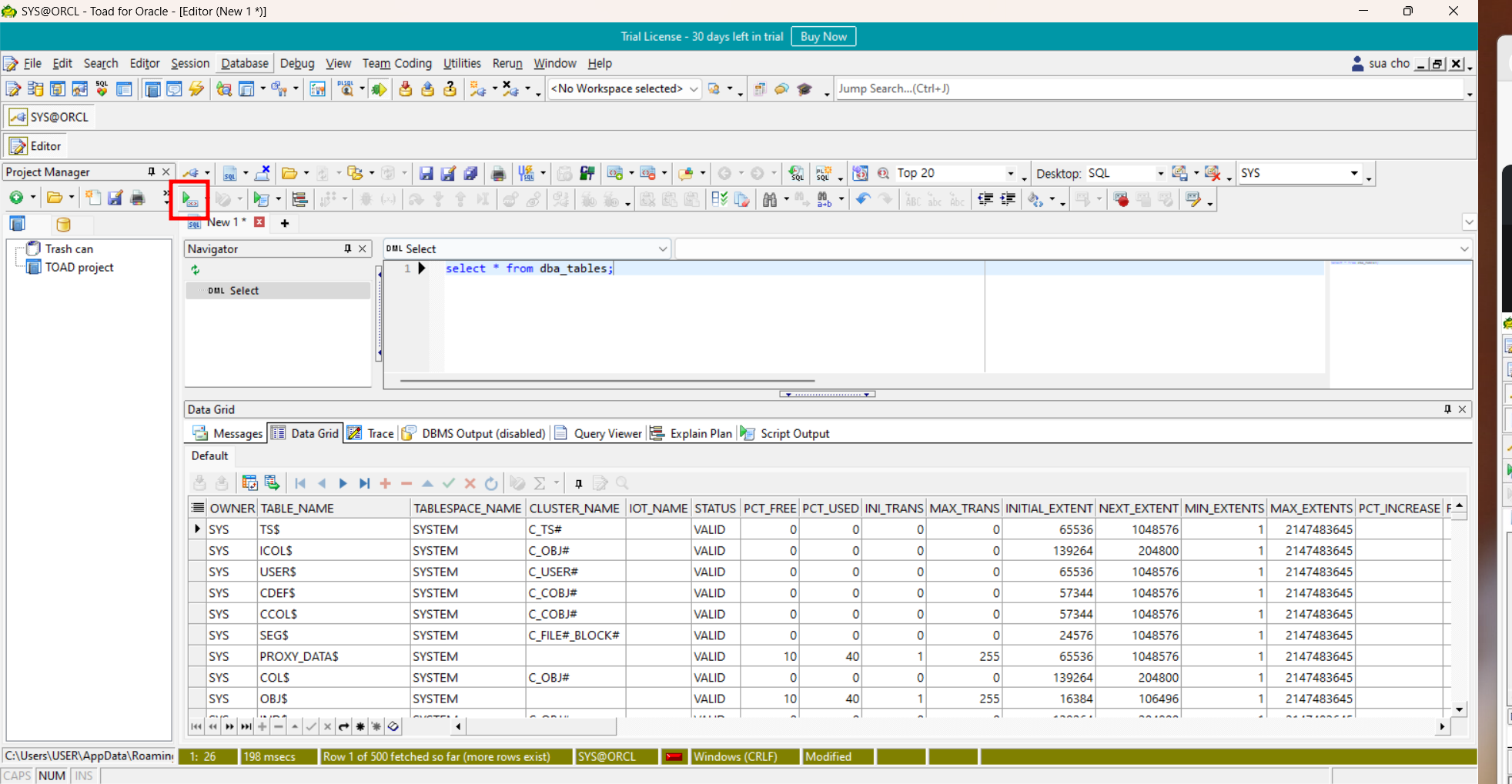Viewport: 1512px width, 784px height.
Task: Click the TABLE_NAME column header
Action: 333,509
